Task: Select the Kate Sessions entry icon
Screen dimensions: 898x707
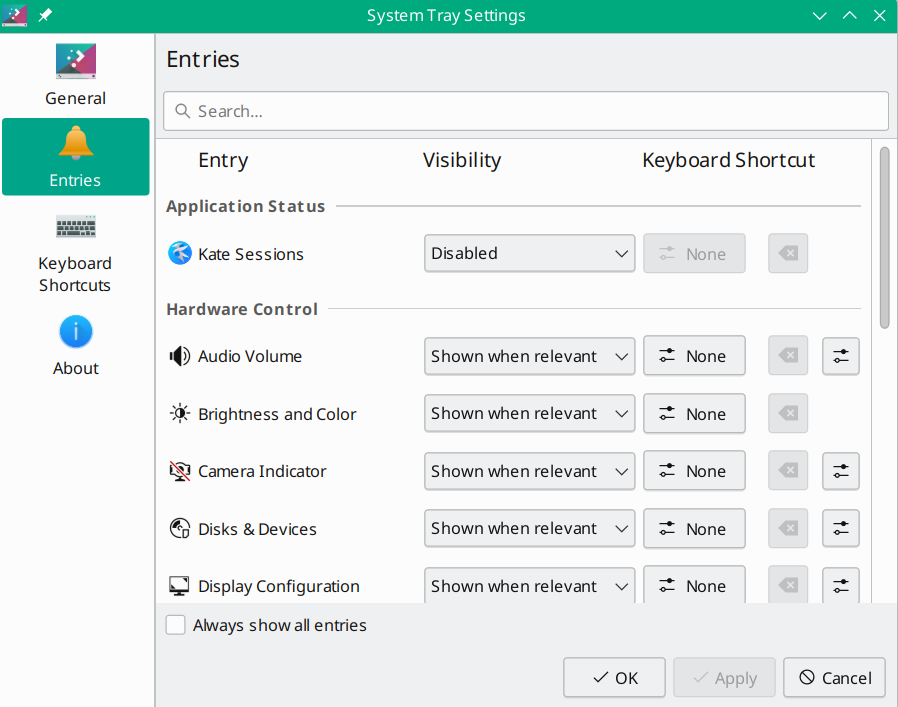Action: tap(180, 253)
